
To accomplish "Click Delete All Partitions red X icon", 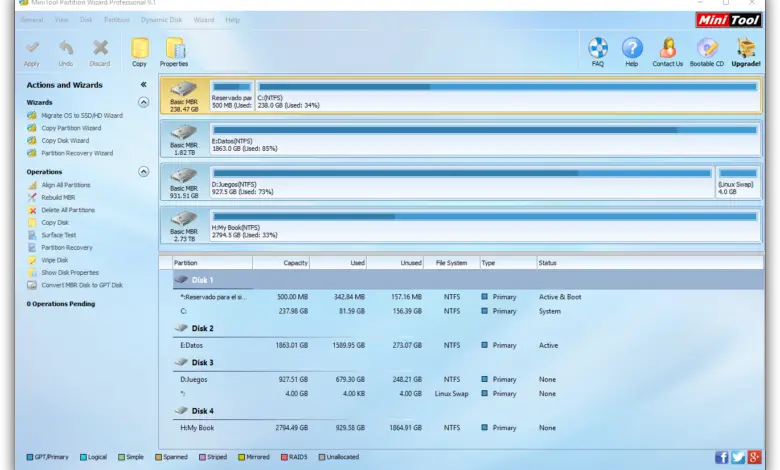I will coord(32,210).
